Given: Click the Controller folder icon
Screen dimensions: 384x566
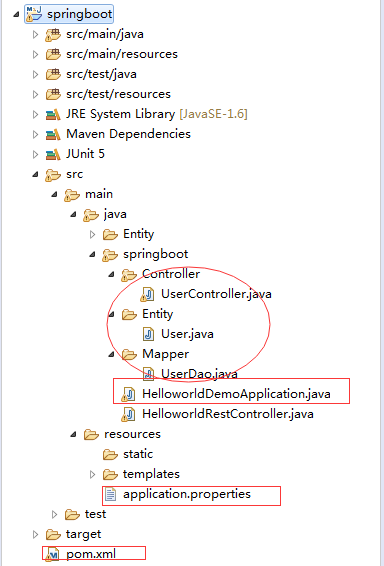Looking at the screenshot, I should point(129,275).
